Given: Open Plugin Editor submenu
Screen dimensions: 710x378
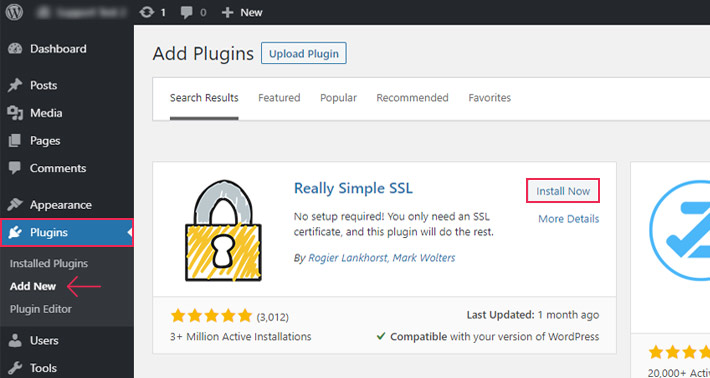Looking at the screenshot, I should tap(41, 309).
